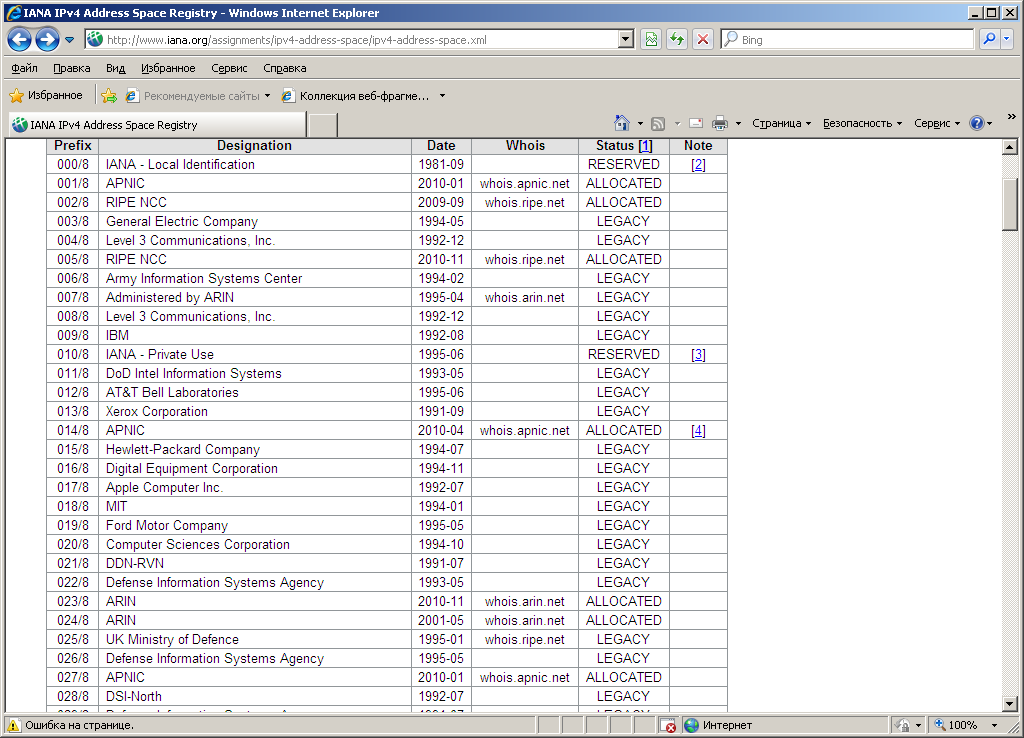The width and height of the screenshot is (1024, 738).
Task: Expand the address bar history dropdown
Action: pyautogui.click(x=626, y=40)
